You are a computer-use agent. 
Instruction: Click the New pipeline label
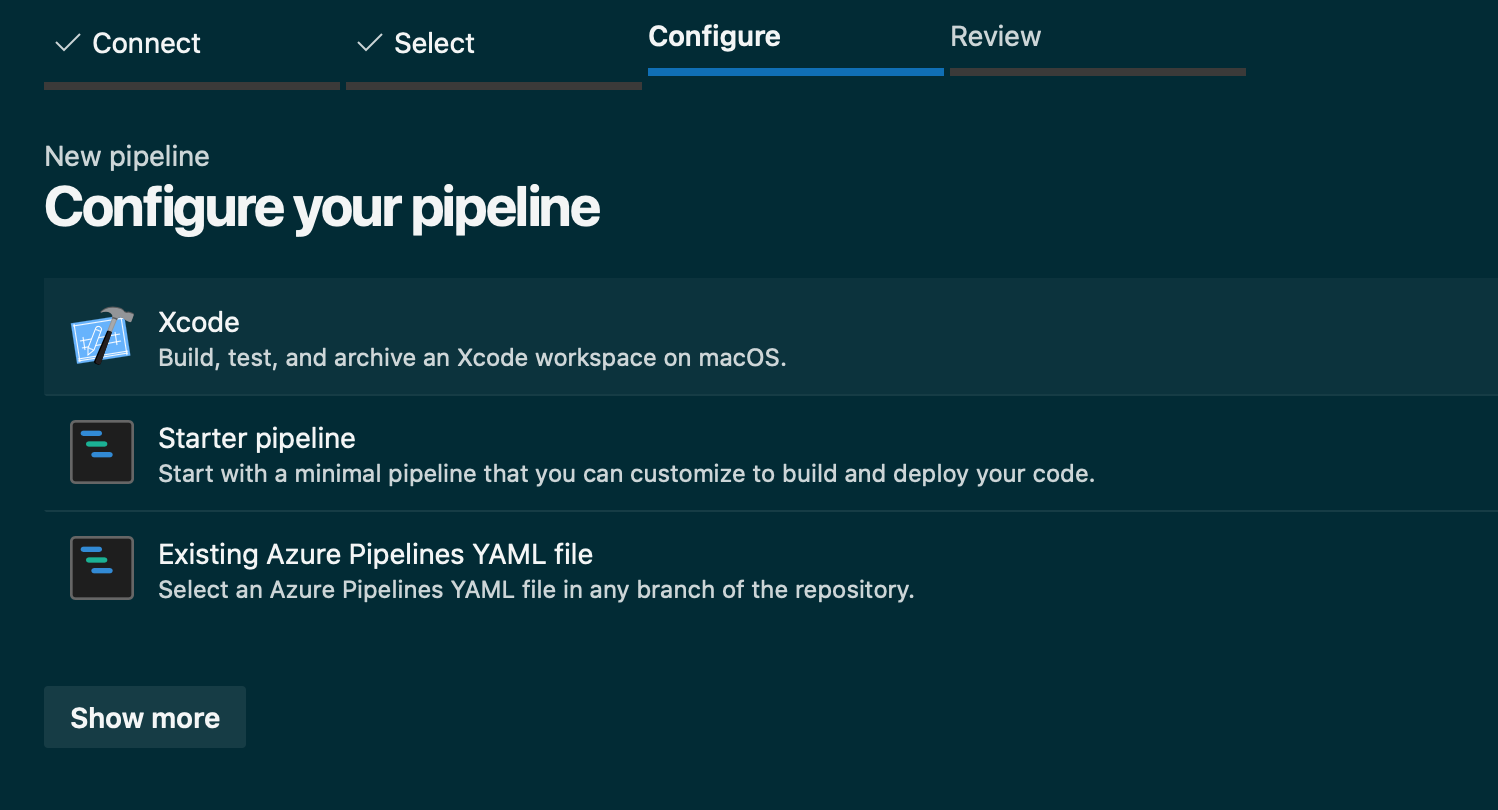tap(126, 156)
